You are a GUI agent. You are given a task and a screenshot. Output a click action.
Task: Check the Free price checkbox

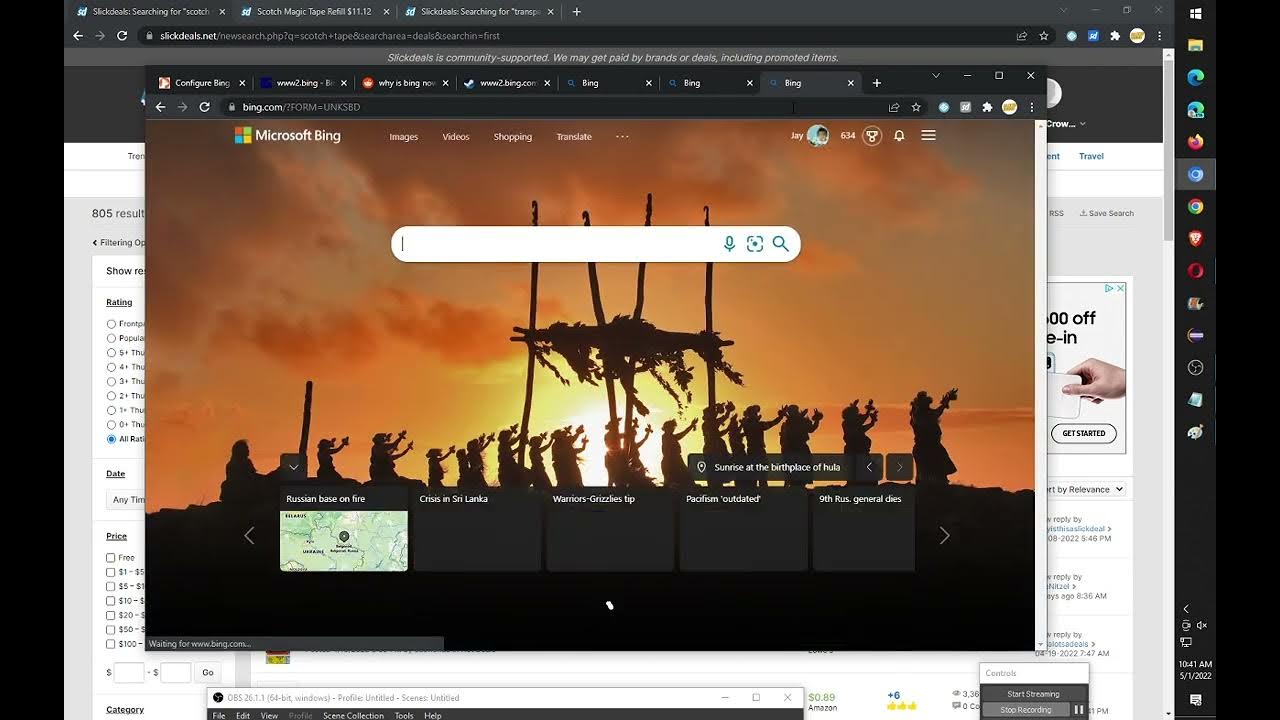[111, 557]
